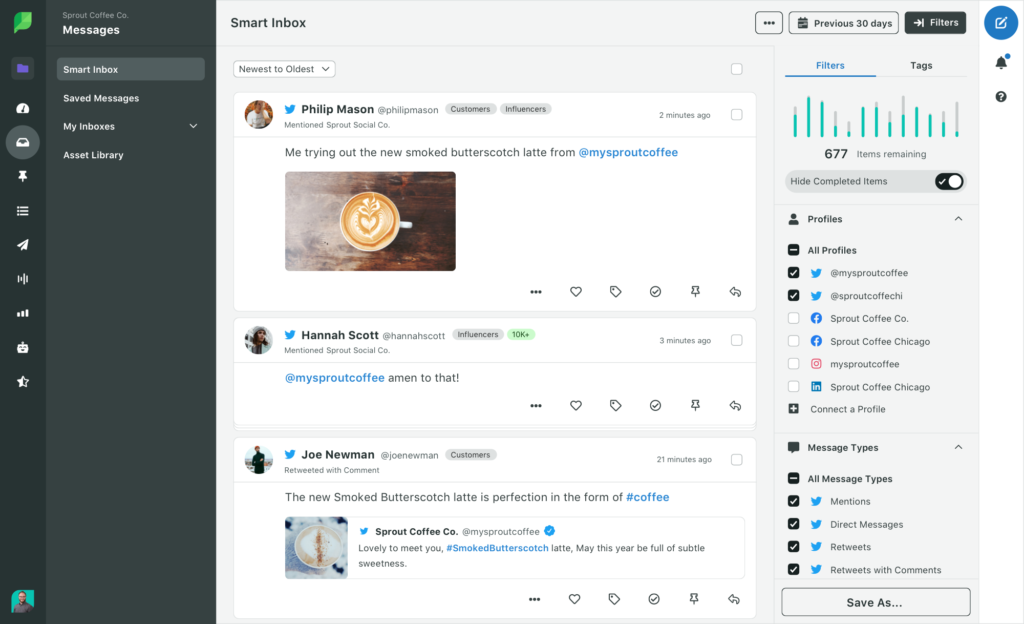Viewport: 1024px width, 624px height.
Task: Like Philip Mason's latte tweet
Action: coord(576,291)
